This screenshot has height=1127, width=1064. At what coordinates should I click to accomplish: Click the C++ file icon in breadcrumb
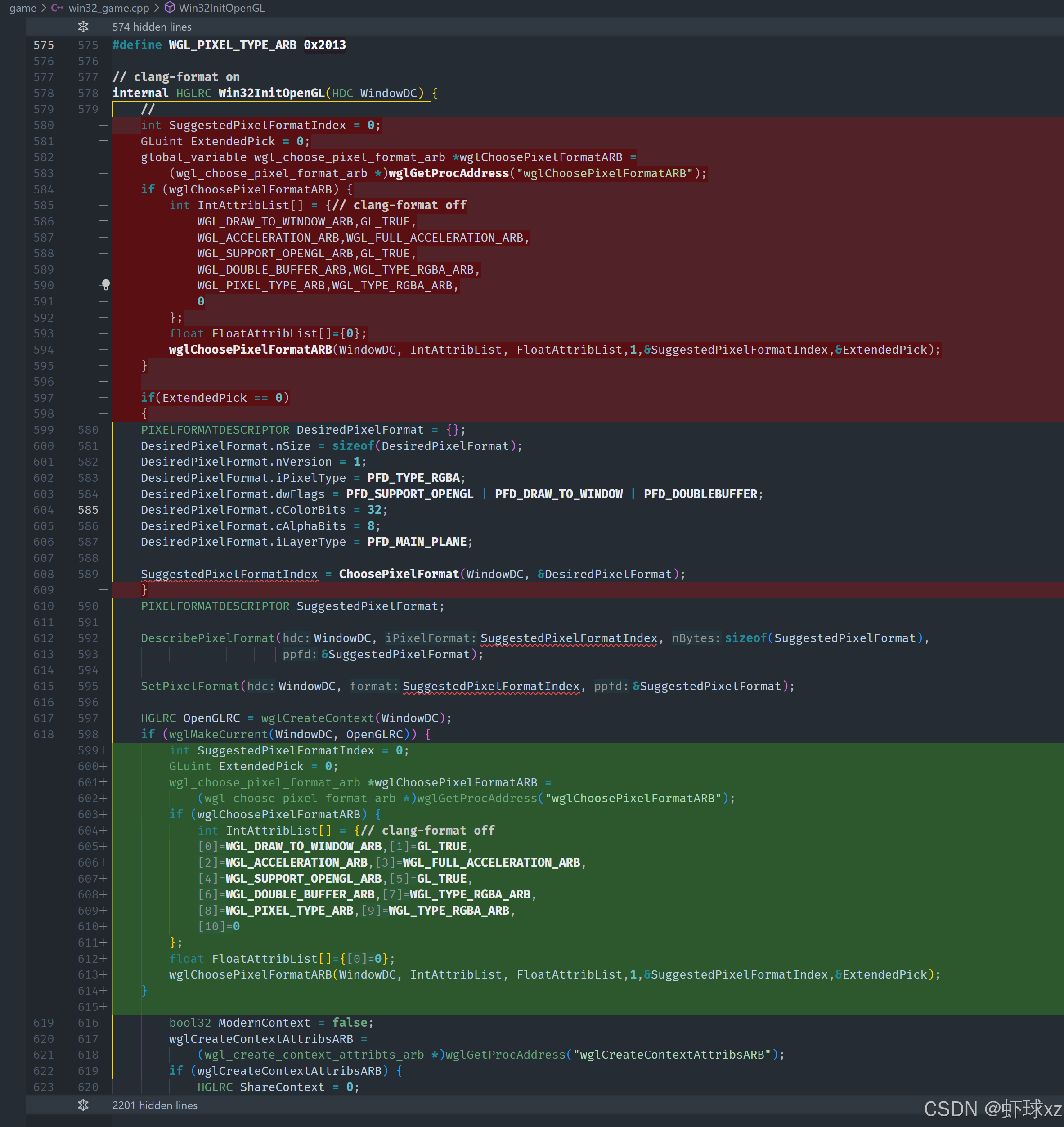tap(57, 8)
